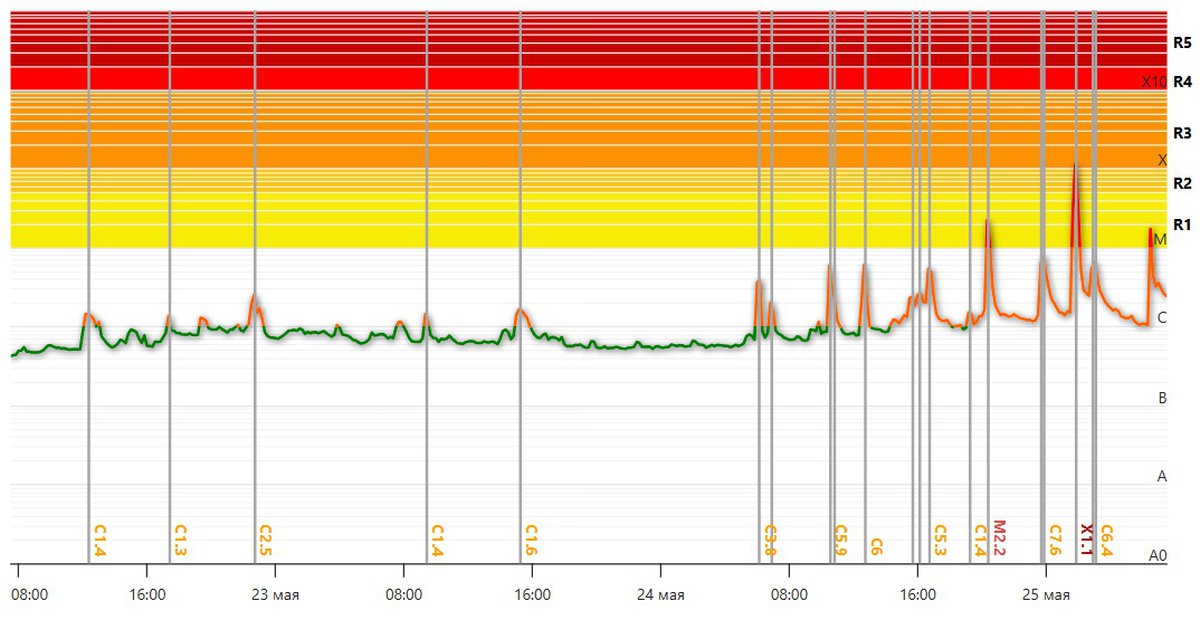Click the X10 flux class axis label

coord(1153,82)
